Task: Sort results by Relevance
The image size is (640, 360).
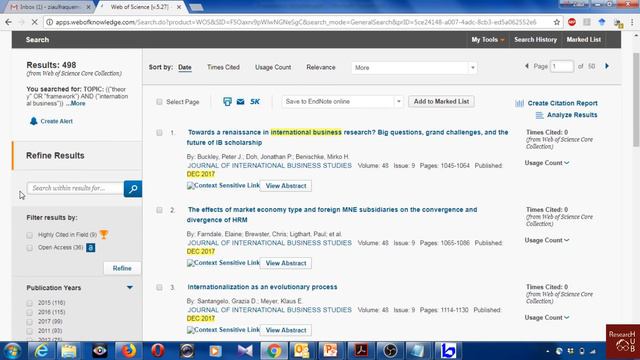Action: 321,67
